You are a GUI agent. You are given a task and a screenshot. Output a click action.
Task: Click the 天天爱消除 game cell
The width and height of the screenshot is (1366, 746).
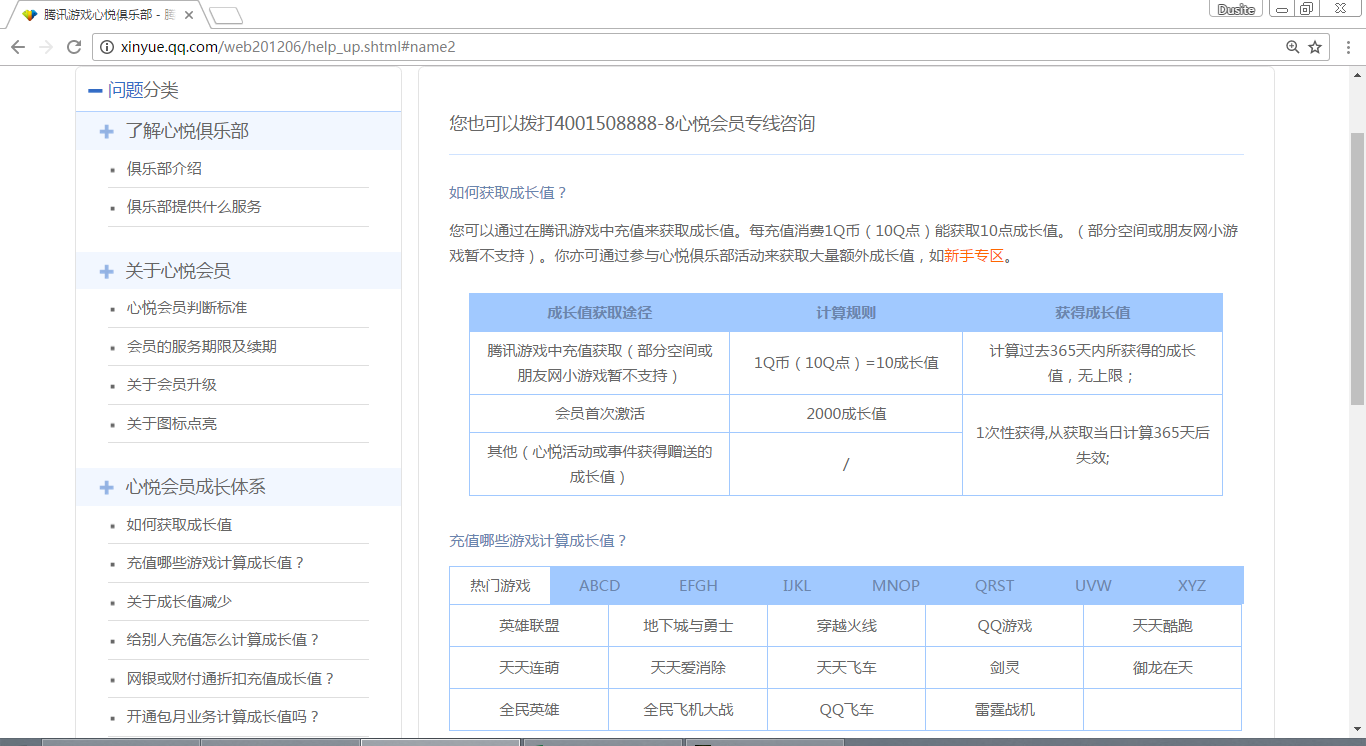pos(688,668)
